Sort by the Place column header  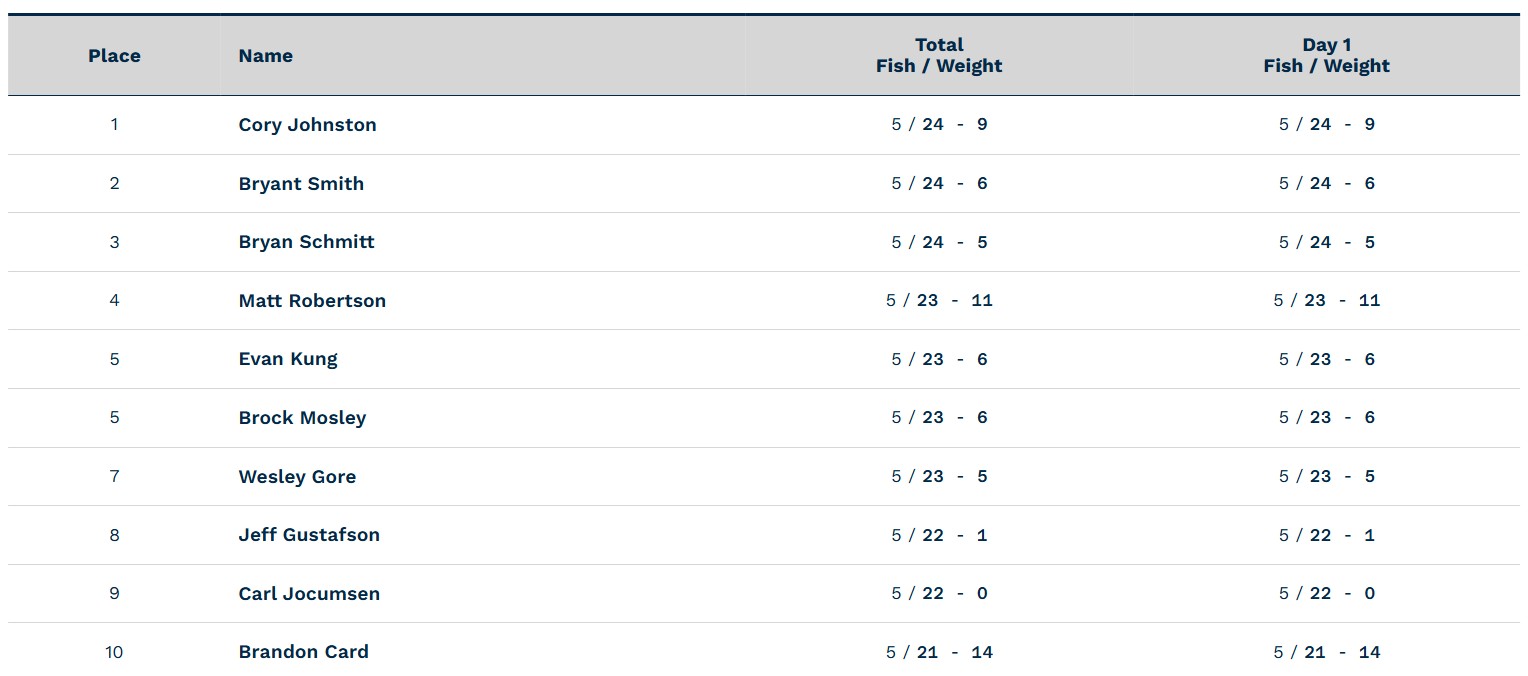(x=114, y=56)
